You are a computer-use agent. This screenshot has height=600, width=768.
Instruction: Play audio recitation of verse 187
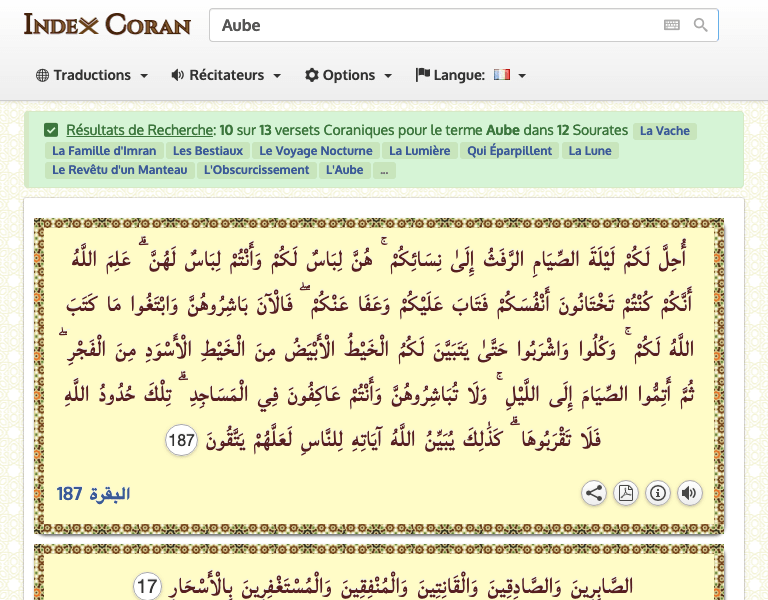click(689, 493)
